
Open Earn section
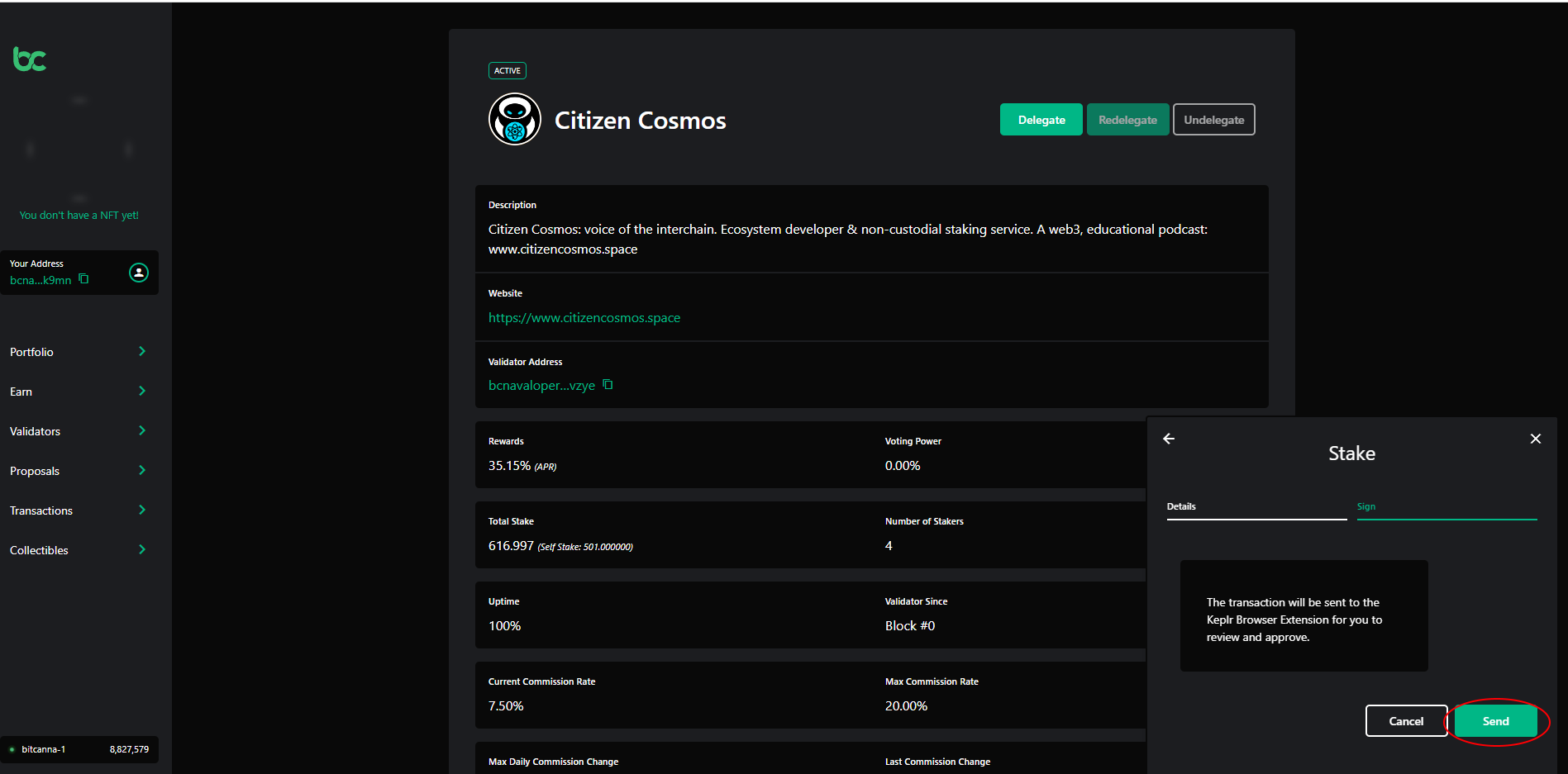pos(21,392)
